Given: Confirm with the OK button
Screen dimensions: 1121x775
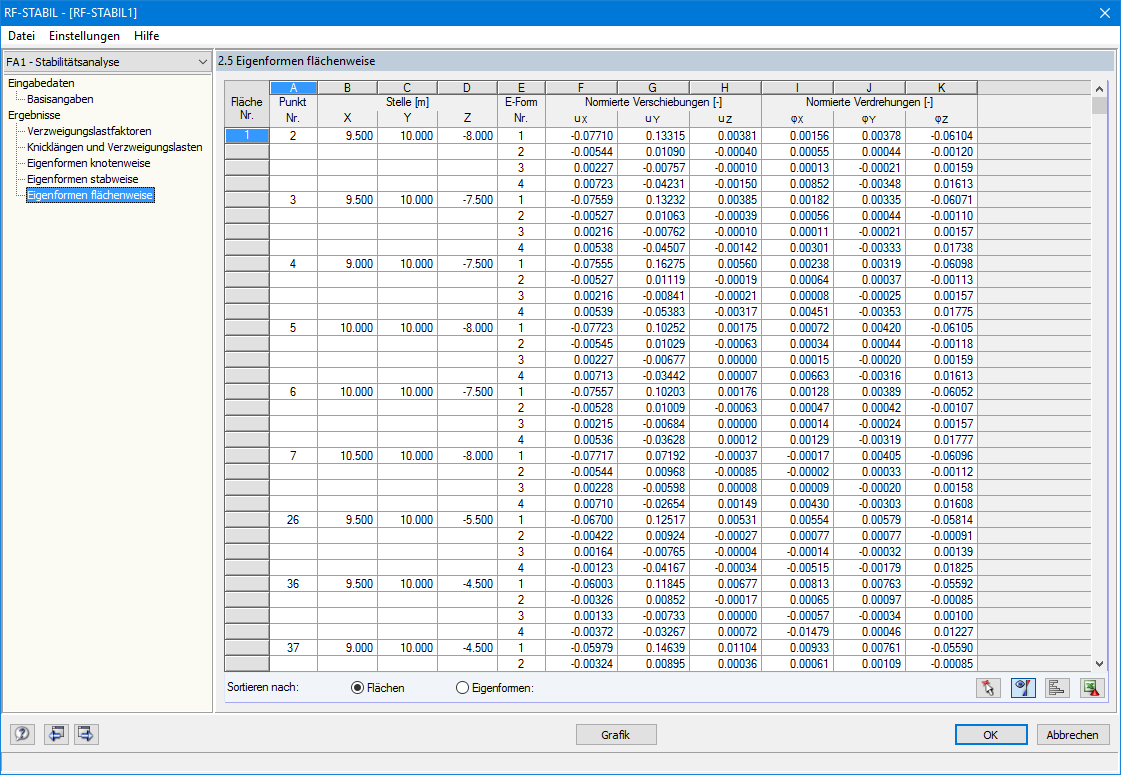Looking at the screenshot, I should click(990, 734).
